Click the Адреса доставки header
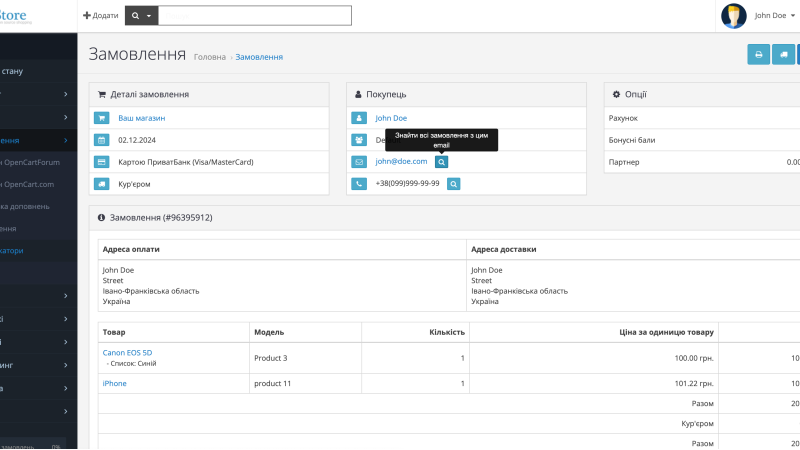Image resolution: width=800 pixels, height=450 pixels. point(504,249)
